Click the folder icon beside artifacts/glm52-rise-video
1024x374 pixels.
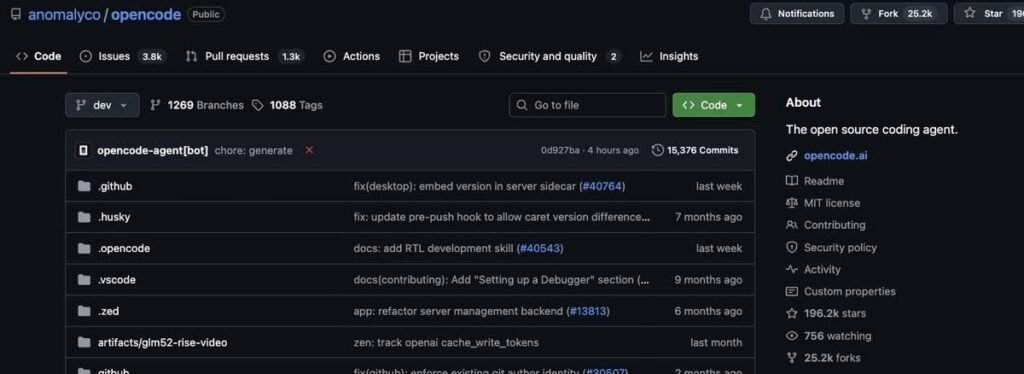click(x=84, y=343)
